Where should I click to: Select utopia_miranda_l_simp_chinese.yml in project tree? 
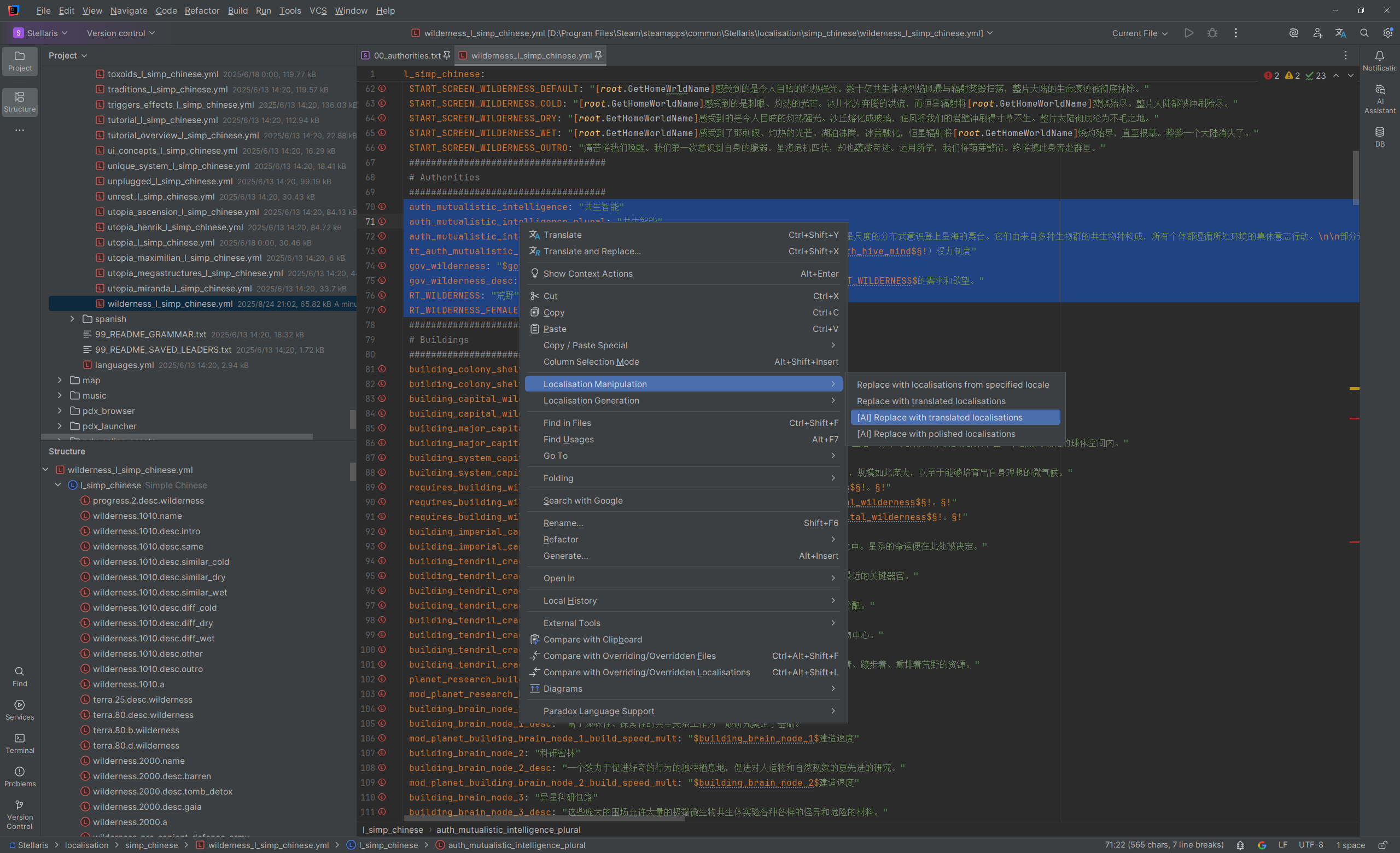[x=179, y=289]
